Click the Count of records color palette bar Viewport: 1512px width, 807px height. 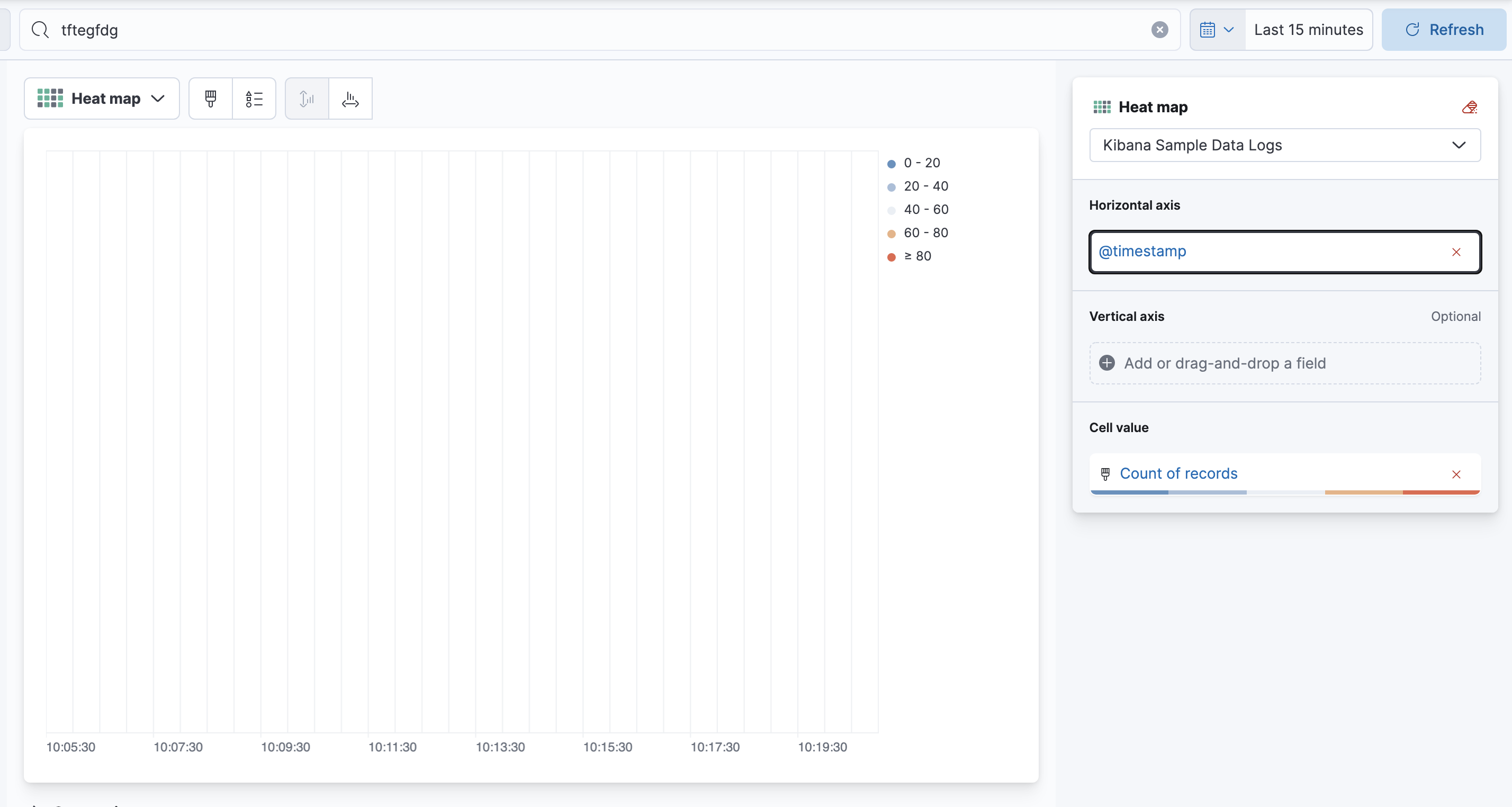point(1285,492)
